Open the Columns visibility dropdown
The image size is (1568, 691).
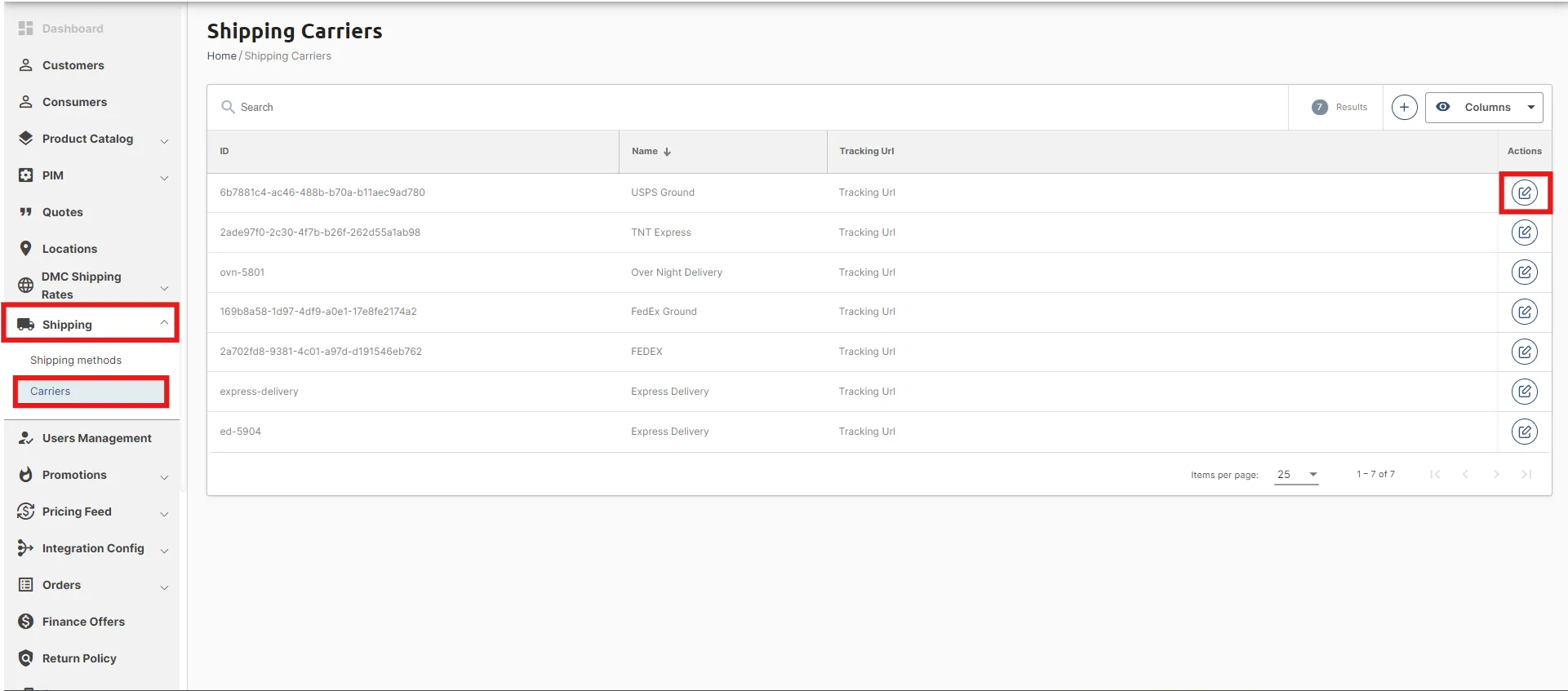1484,107
